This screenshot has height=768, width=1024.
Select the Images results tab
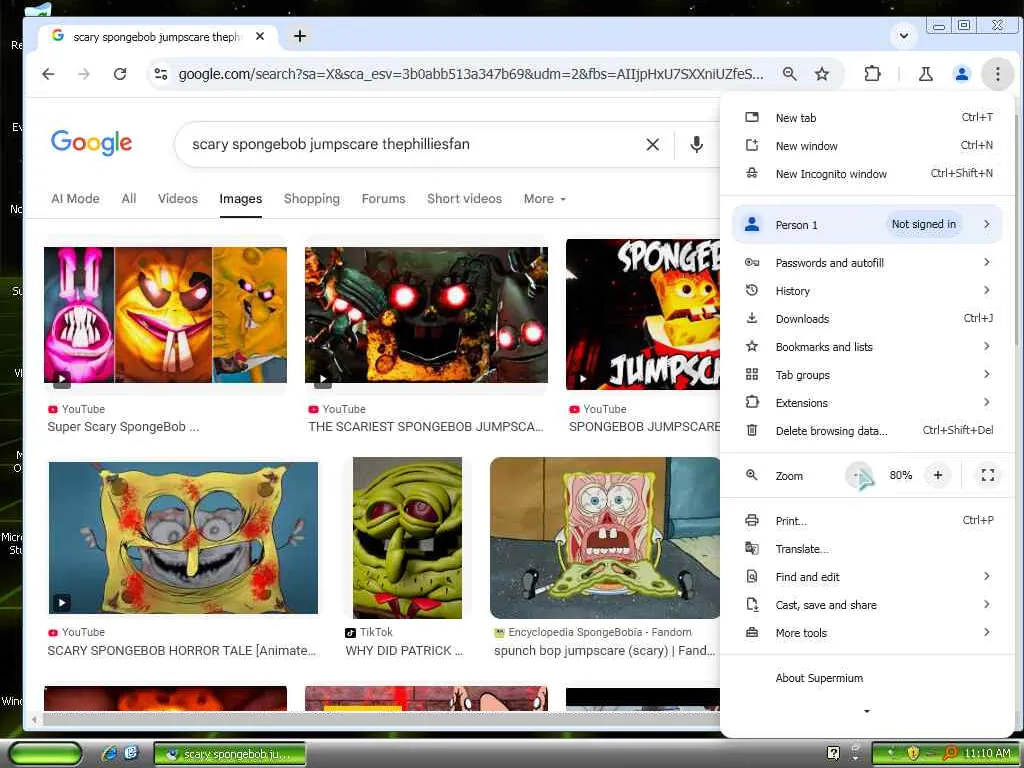pos(240,199)
